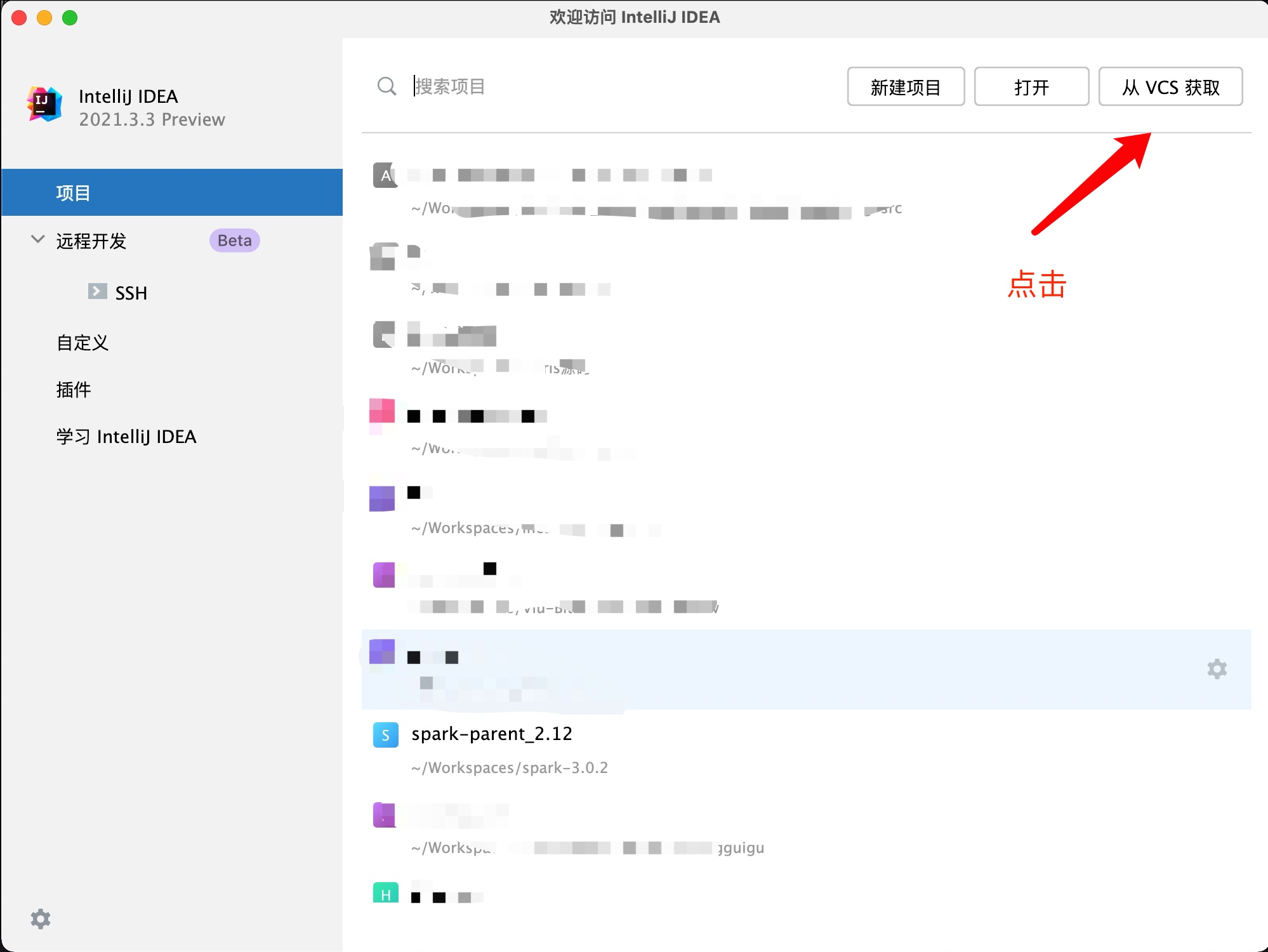Click the SSH terminal icon
This screenshot has height=952, width=1268.
tap(97, 291)
